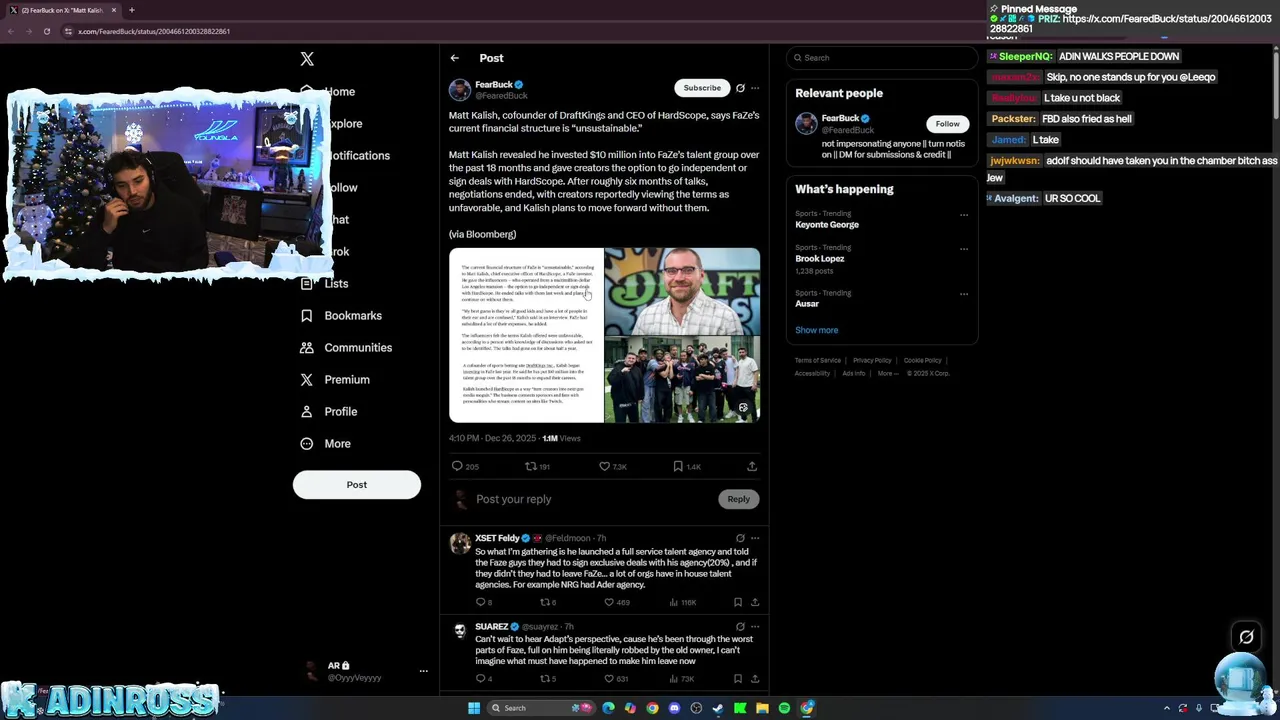Open the Profile icon in the sidebar
This screenshot has width=1280, height=720.
(x=307, y=411)
